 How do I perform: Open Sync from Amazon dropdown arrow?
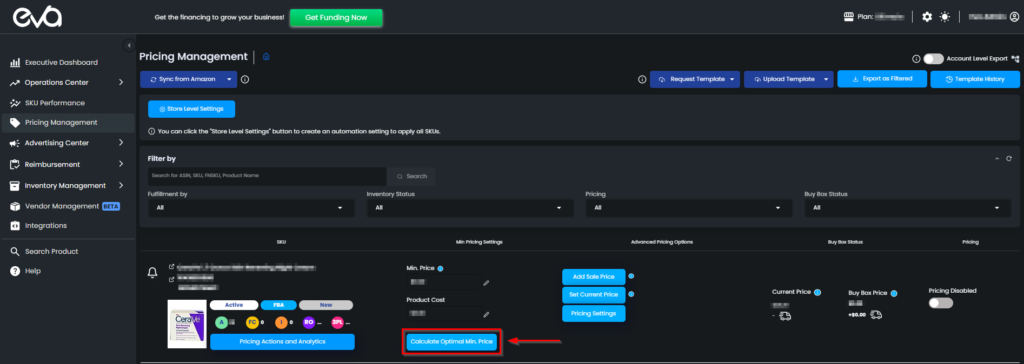click(x=229, y=80)
